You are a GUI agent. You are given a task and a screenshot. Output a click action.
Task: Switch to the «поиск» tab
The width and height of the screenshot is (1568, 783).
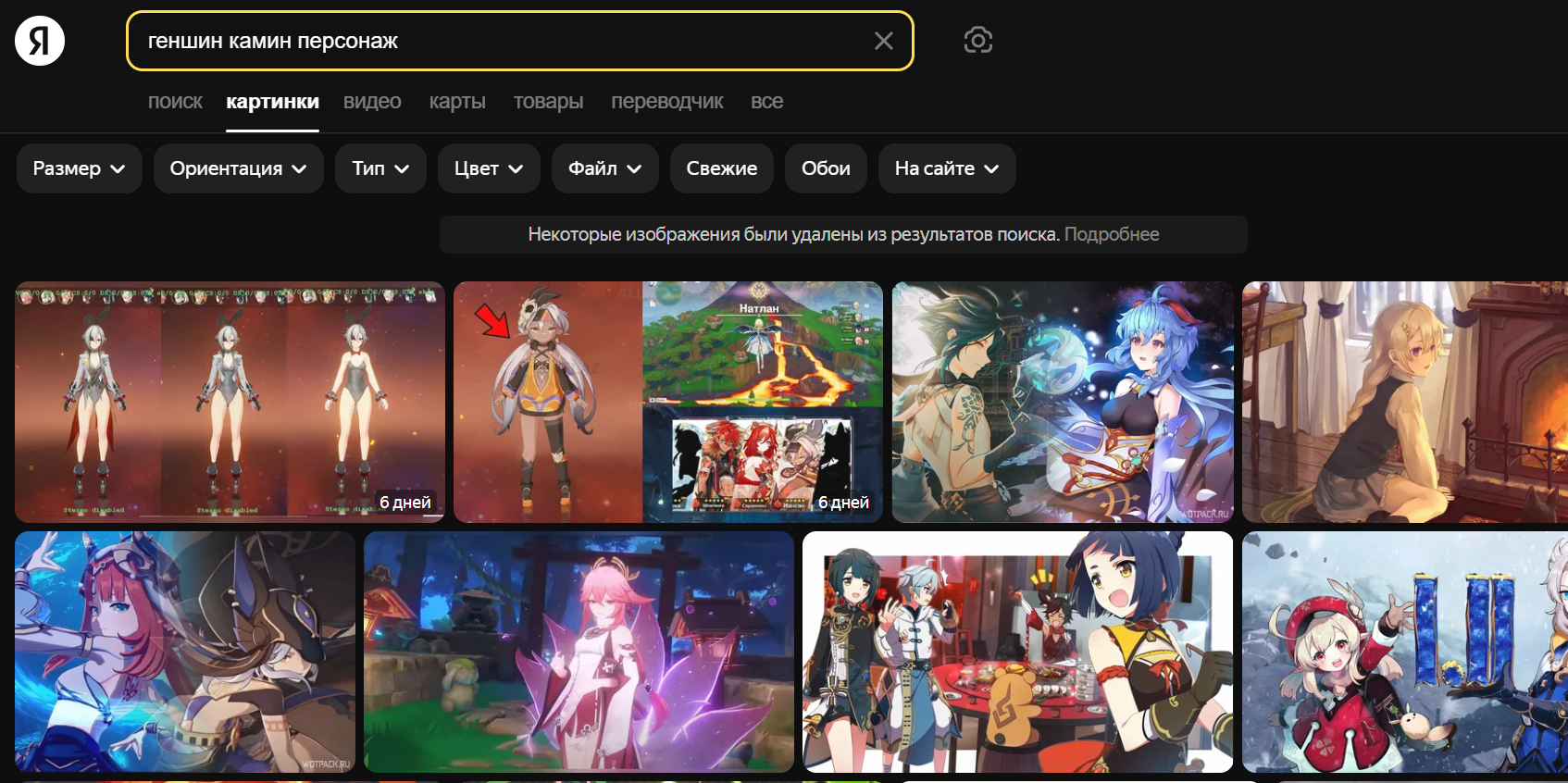(175, 102)
